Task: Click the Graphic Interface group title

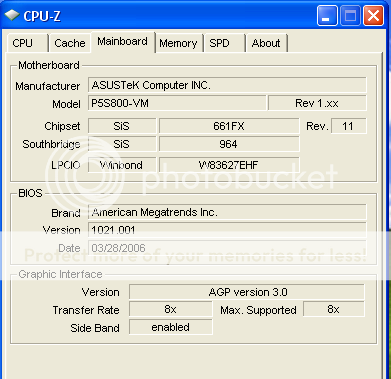Action: tap(60, 274)
